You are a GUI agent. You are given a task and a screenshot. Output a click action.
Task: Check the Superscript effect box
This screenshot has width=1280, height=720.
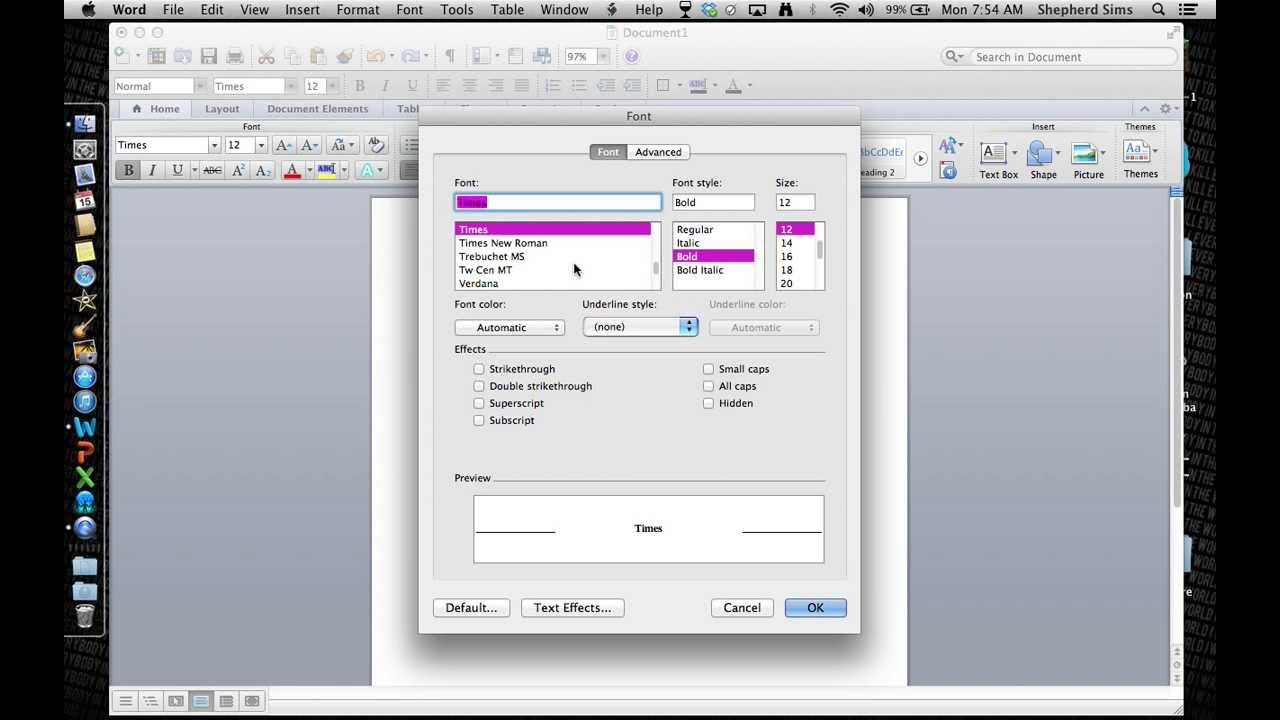click(x=479, y=403)
